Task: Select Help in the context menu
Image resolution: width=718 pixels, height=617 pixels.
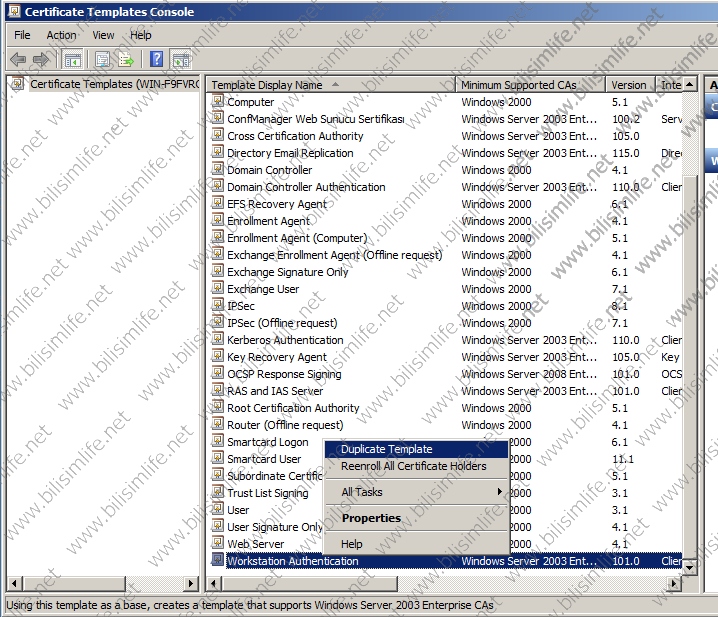Action: click(416, 544)
